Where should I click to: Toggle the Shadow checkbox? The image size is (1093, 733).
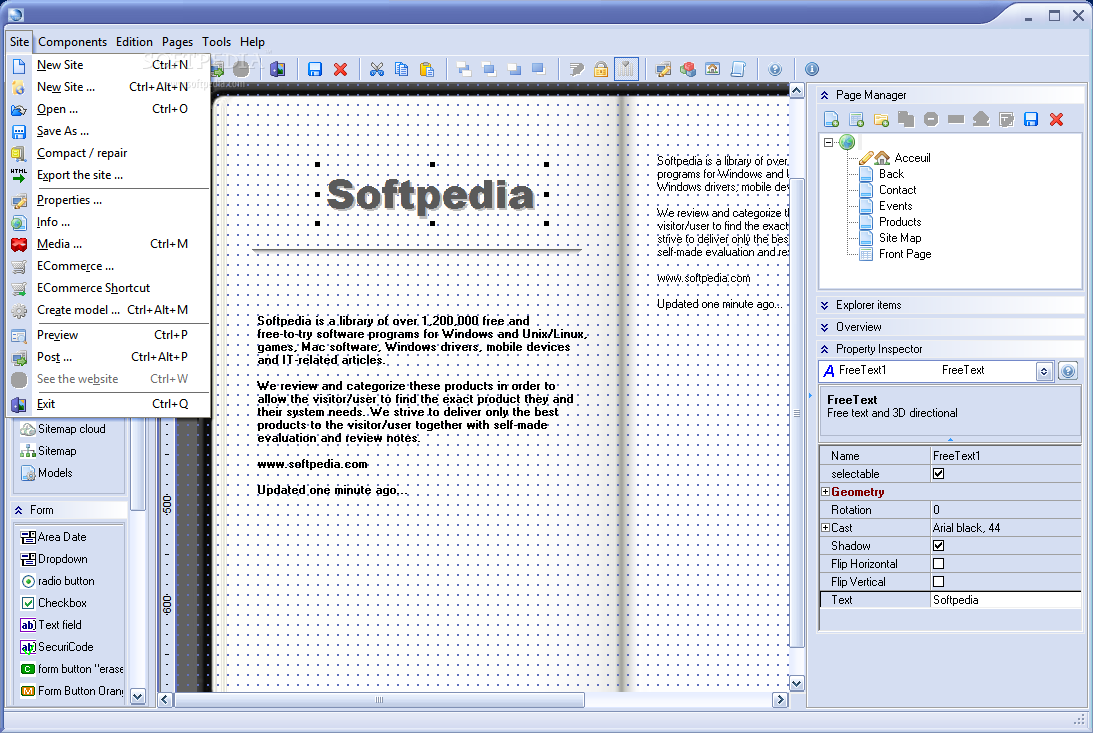click(938, 546)
